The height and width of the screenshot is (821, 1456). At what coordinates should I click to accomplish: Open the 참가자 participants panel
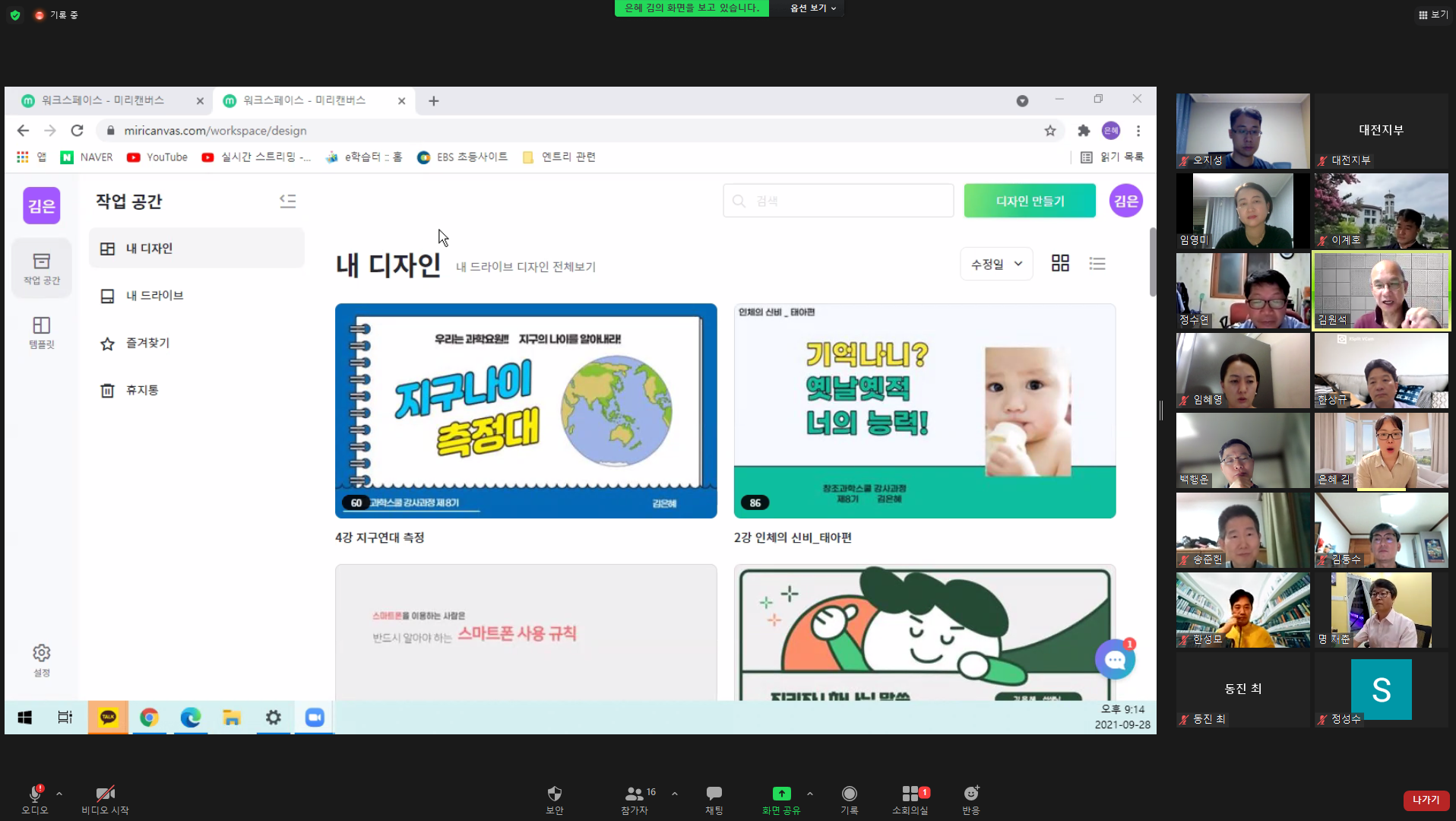pos(637,799)
